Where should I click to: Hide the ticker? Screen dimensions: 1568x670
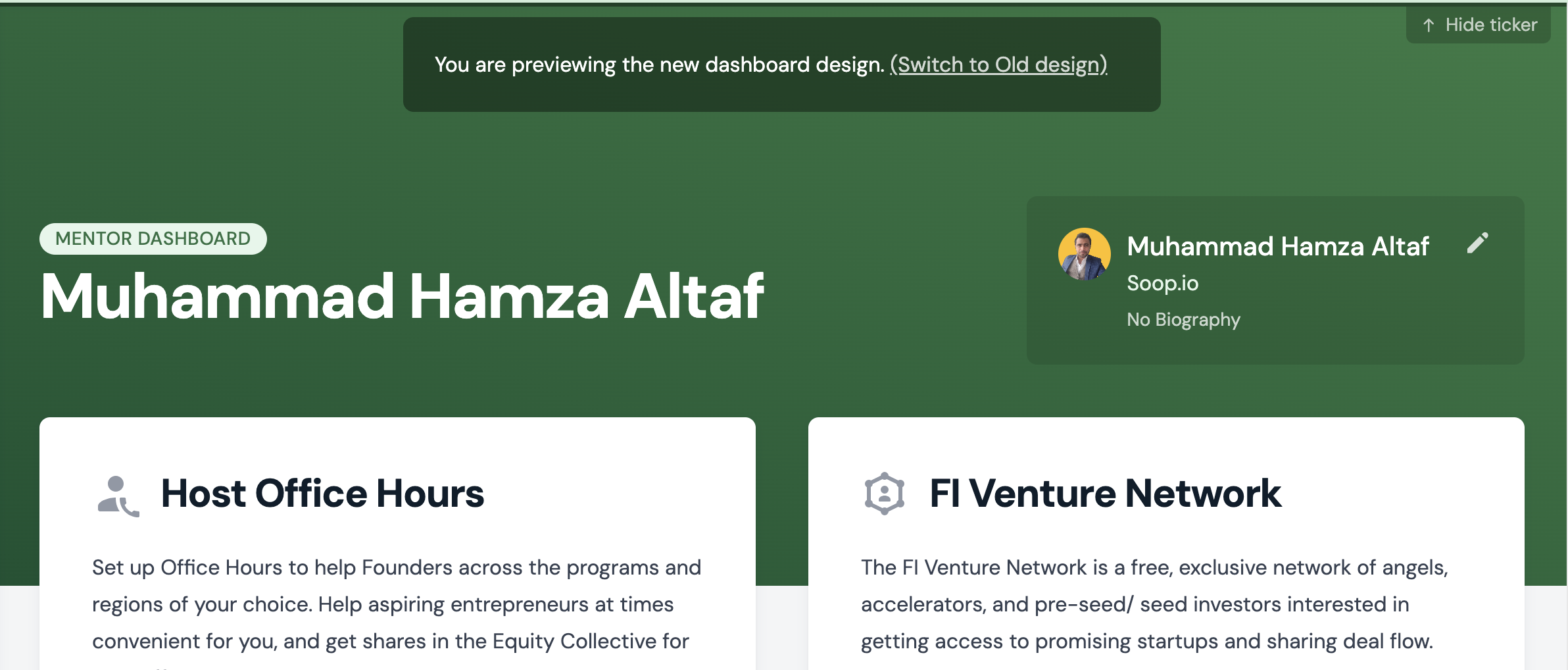point(1478,25)
